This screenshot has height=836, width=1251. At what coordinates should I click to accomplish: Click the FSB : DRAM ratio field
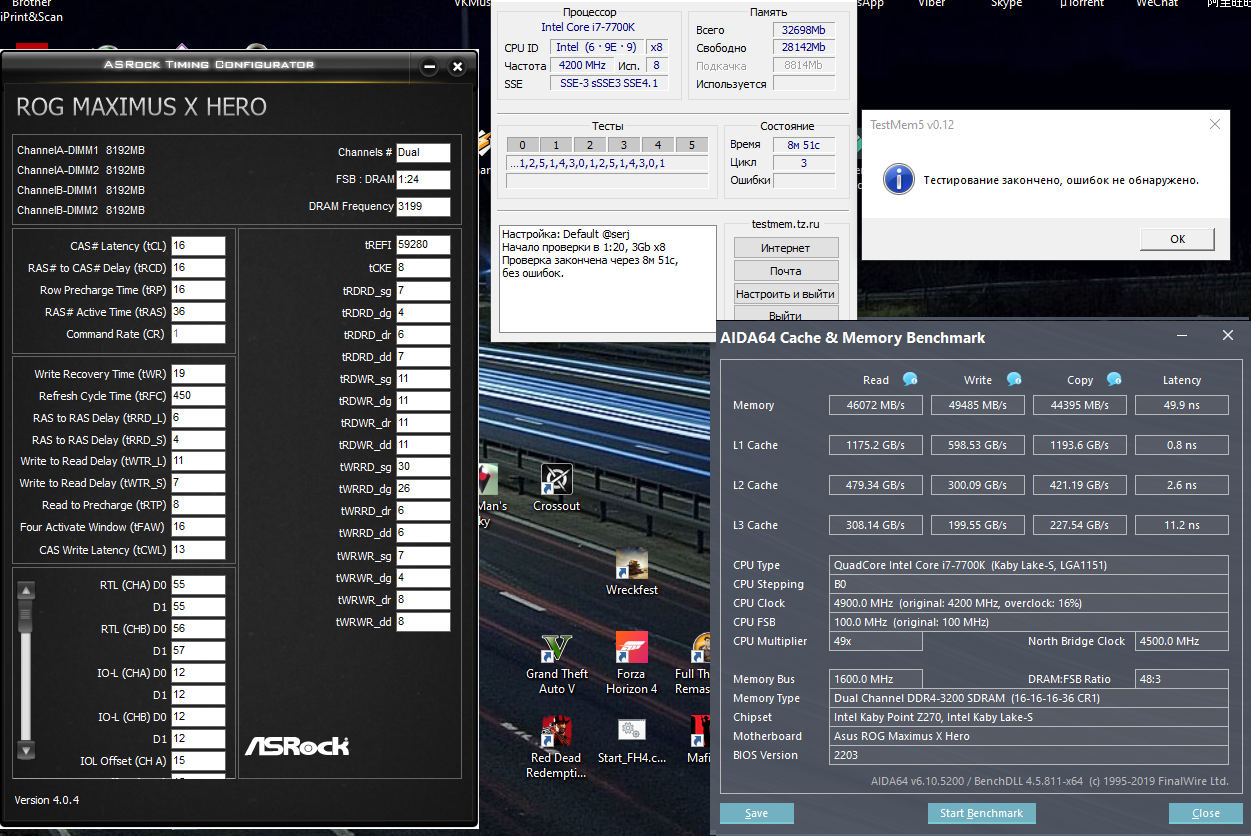pos(423,180)
